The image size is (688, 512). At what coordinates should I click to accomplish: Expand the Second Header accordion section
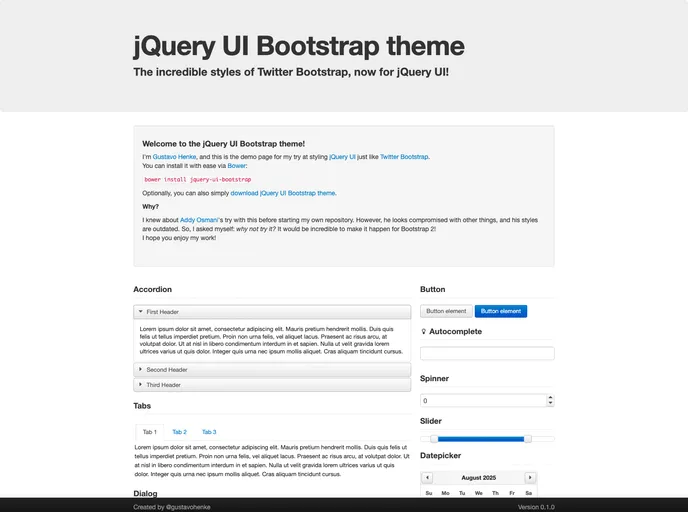(x=272, y=369)
